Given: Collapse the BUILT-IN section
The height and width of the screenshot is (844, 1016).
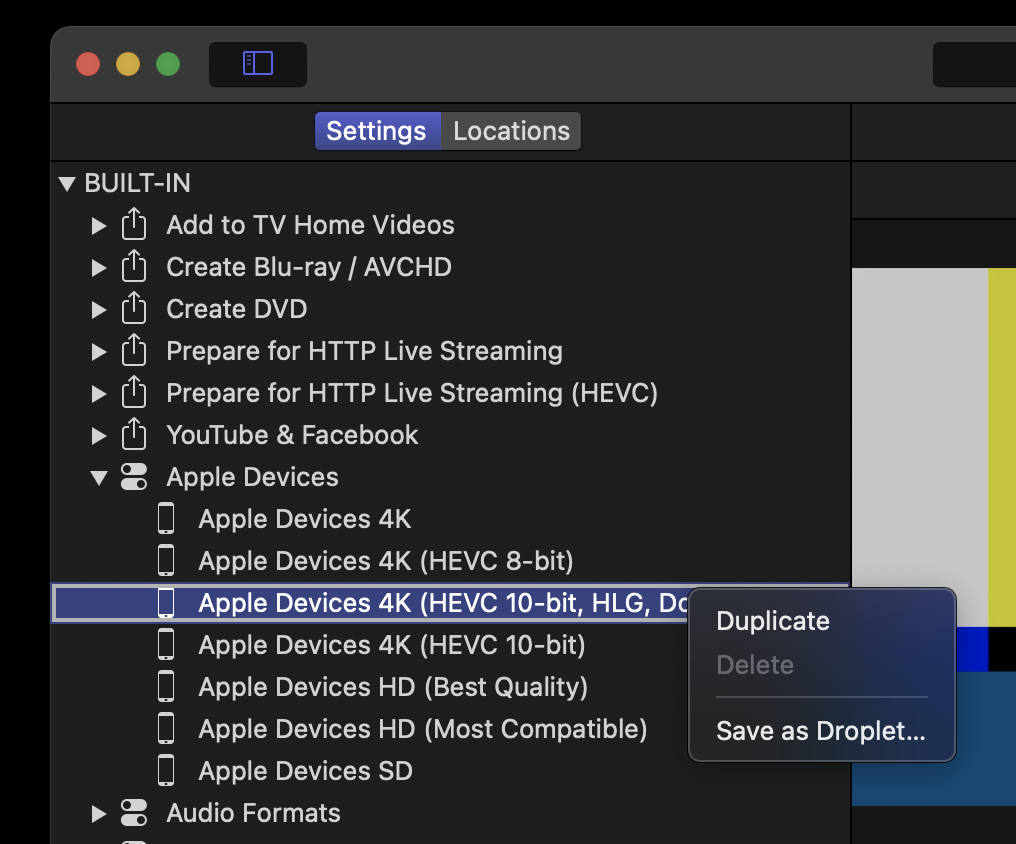Looking at the screenshot, I should 67,184.
